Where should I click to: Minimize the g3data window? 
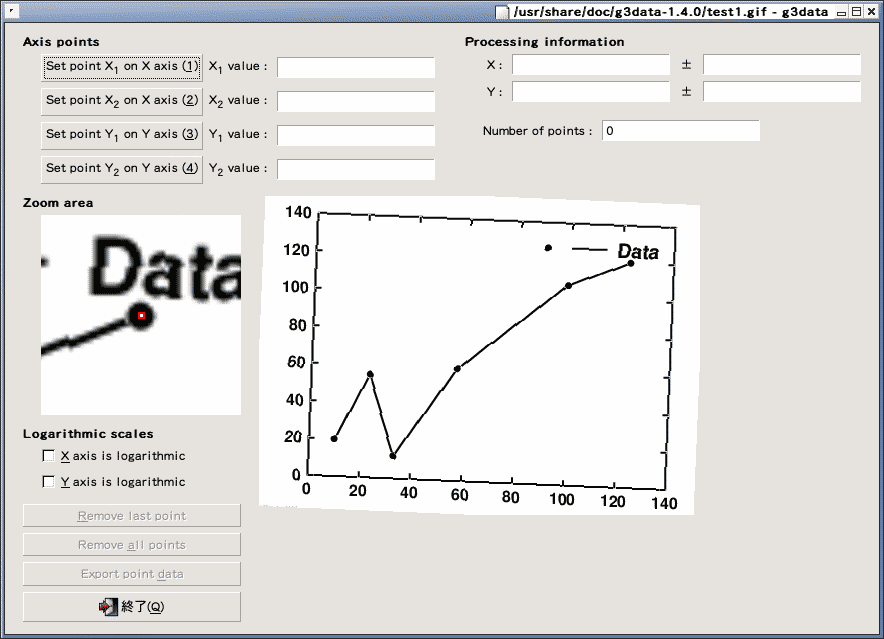point(841,12)
